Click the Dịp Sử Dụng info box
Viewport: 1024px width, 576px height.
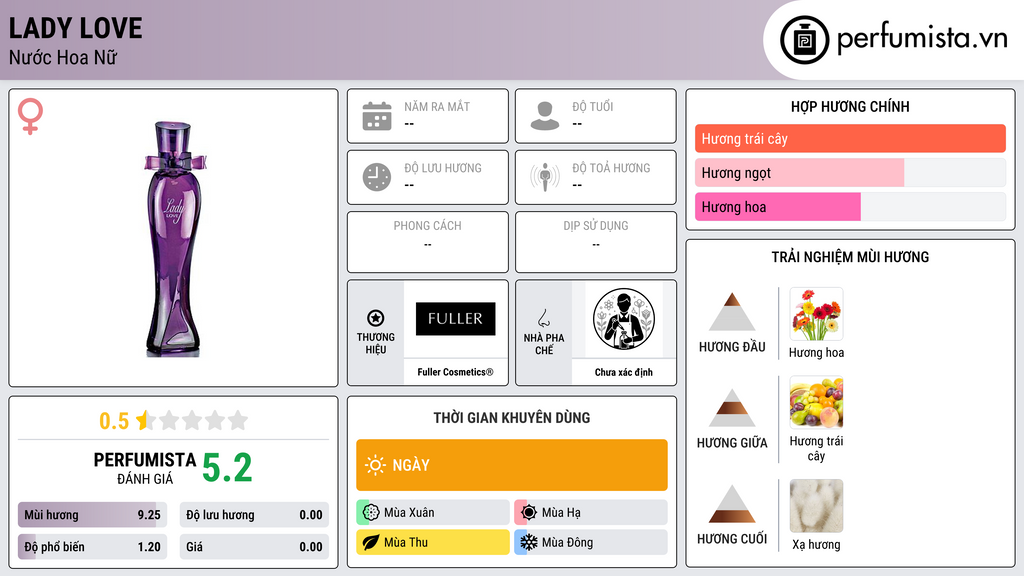pos(596,242)
